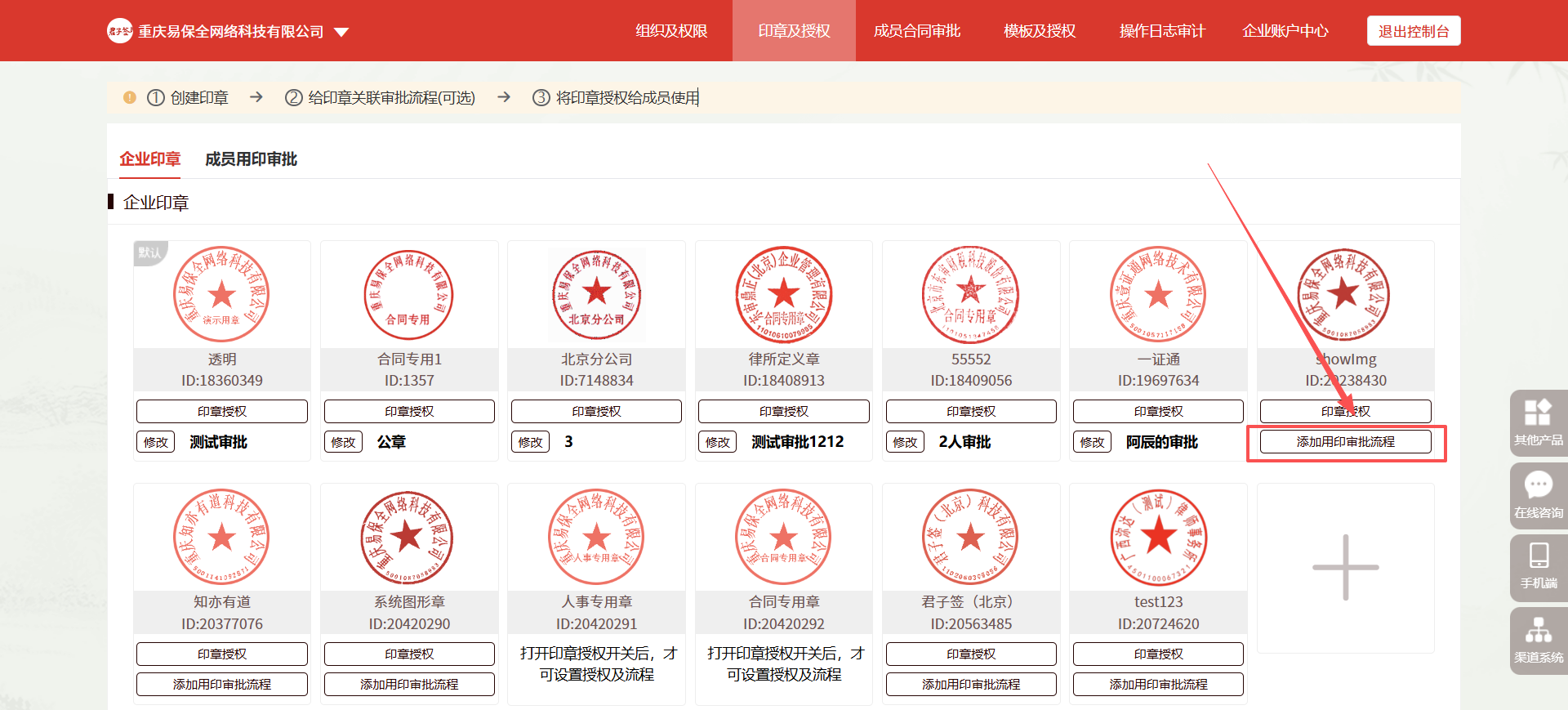Click 添加用印审批流程 for showImg seal
This screenshot has width=1568, height=710.
1345,442
